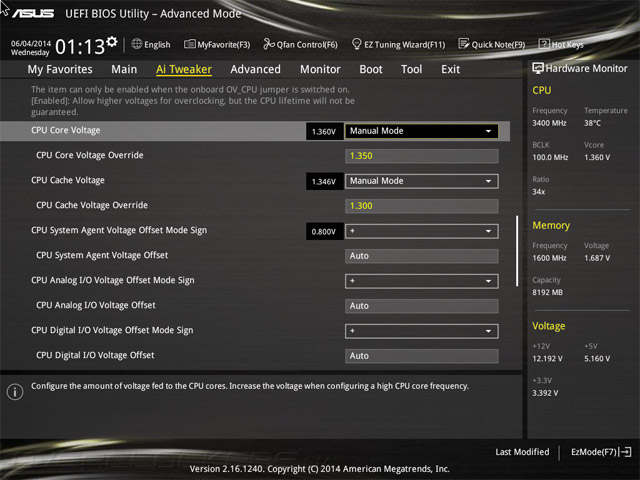
Task: Click MyFavorite(F3) label
Action: tap(224, 44)
